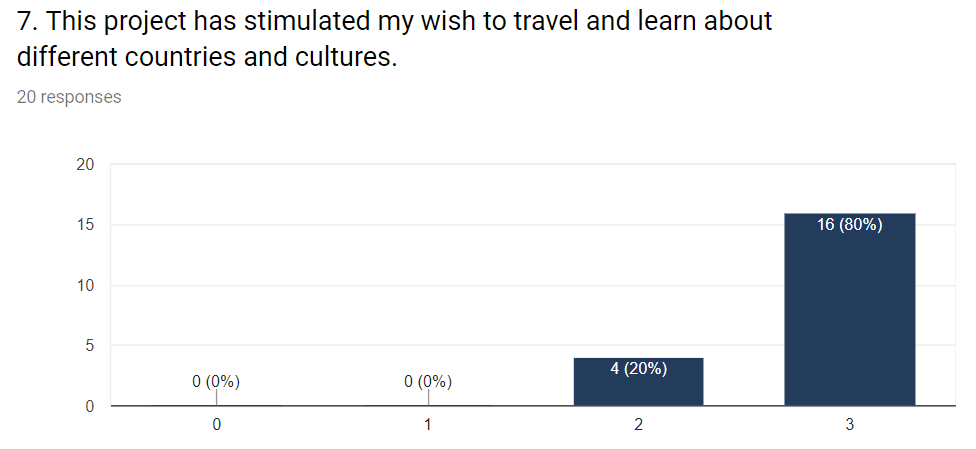Click x-axis label 1
Image resolution: width=976 pixels, height=449 pixels.
click(x=428, y=425)
